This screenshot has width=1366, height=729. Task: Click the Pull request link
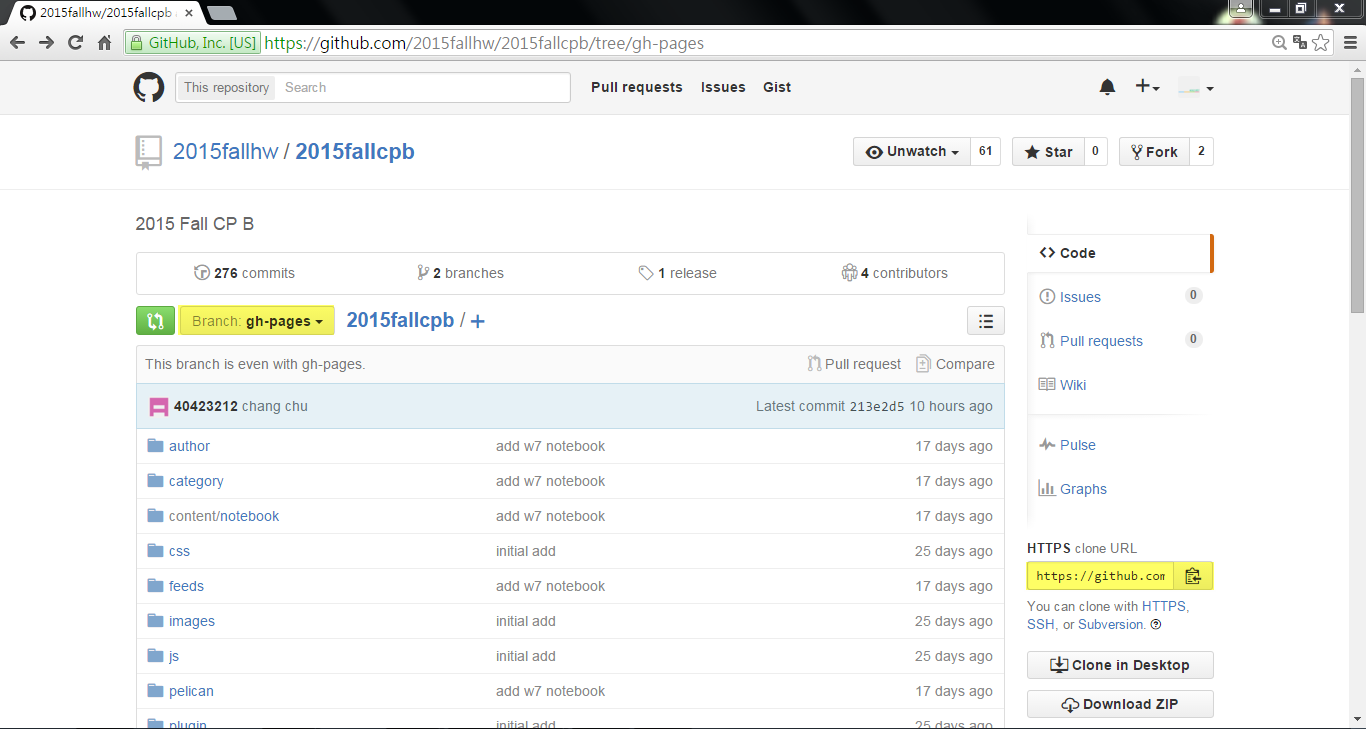point(854,364)
